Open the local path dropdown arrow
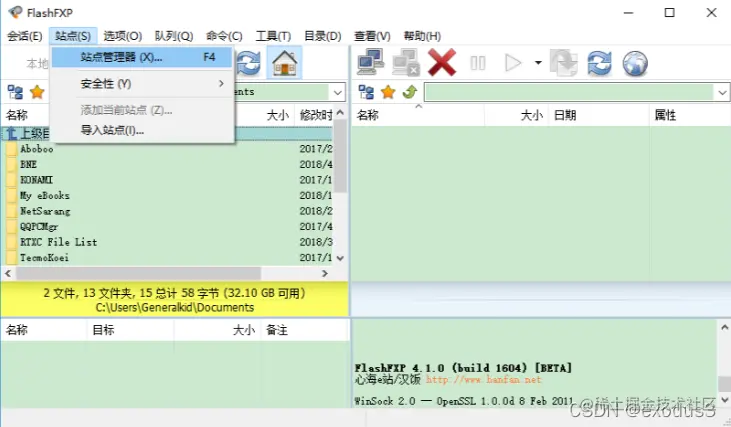The height and width of the screenshot is (427, 731). pos(338,92)
